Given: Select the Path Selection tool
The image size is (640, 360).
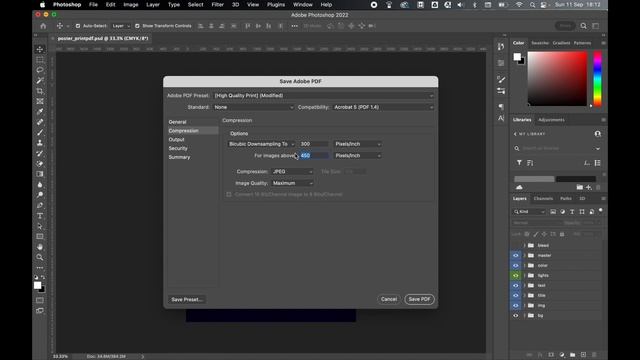Looking at the screenshot, I should (40, 226).
